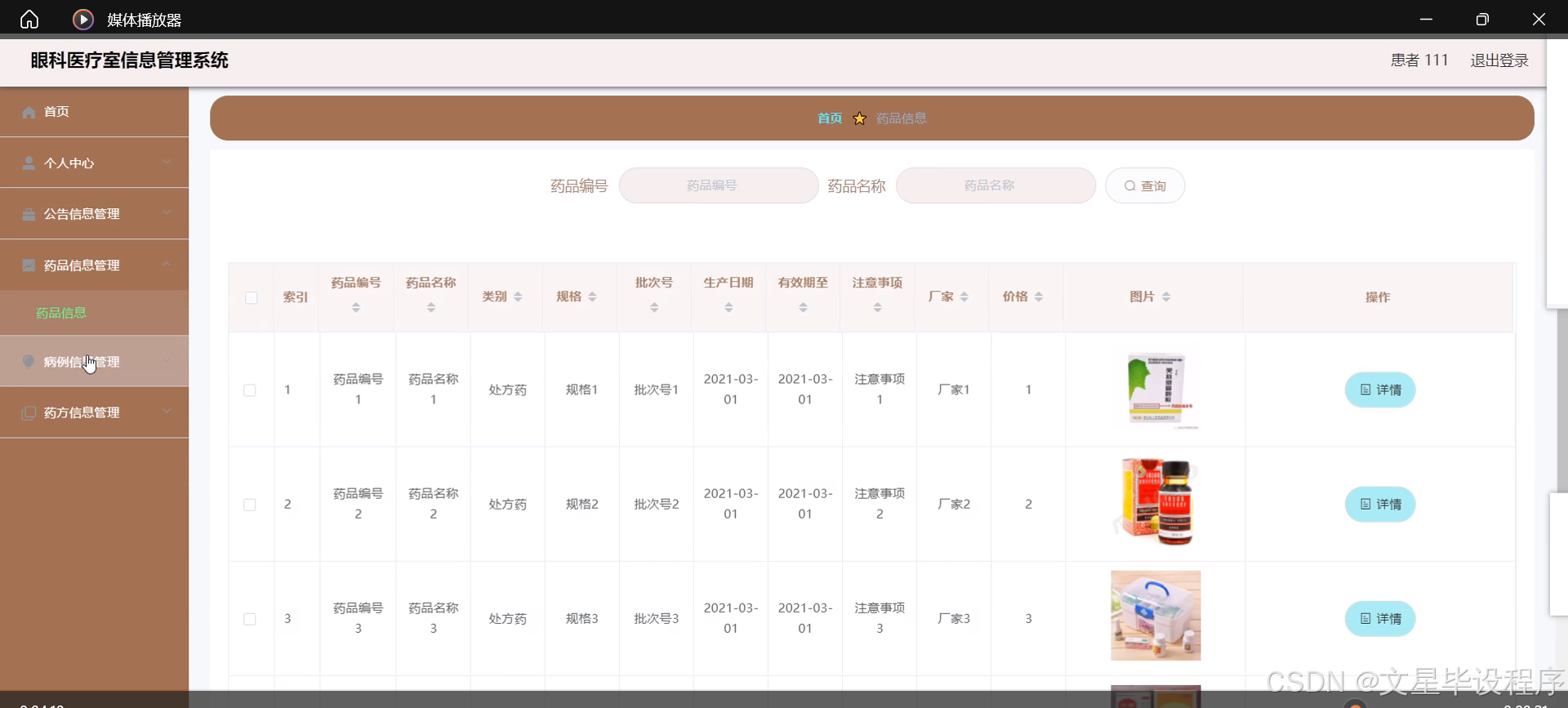
Task: Click the 药品名称 search input field
Action: (x=996, y=185)
